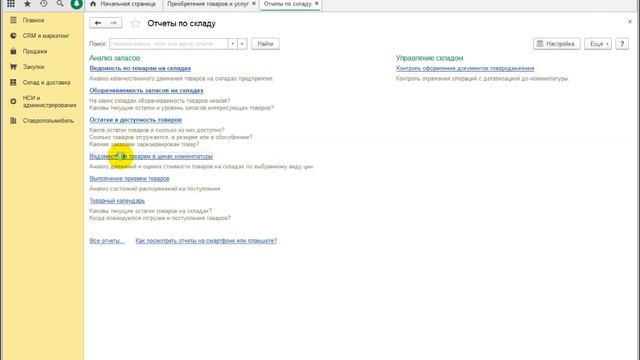Open the CRM и маркетинг section
This screenshot has height=360, width=640.
tap(46, 36)
